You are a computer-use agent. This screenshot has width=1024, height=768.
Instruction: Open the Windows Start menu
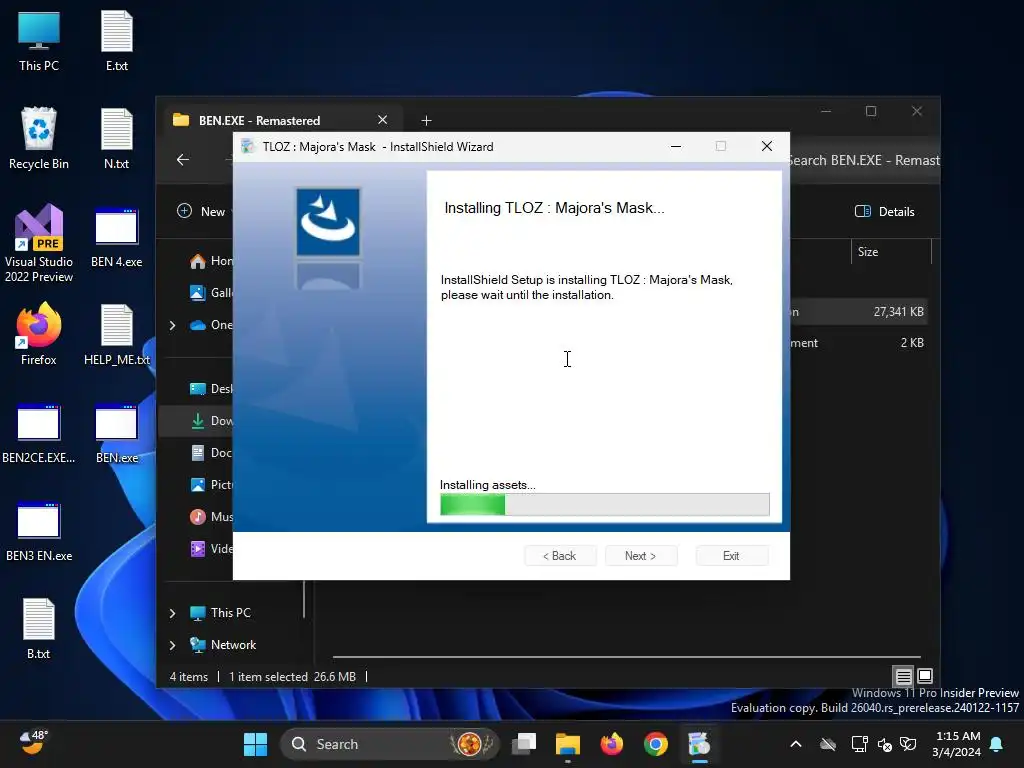point(255,744)
